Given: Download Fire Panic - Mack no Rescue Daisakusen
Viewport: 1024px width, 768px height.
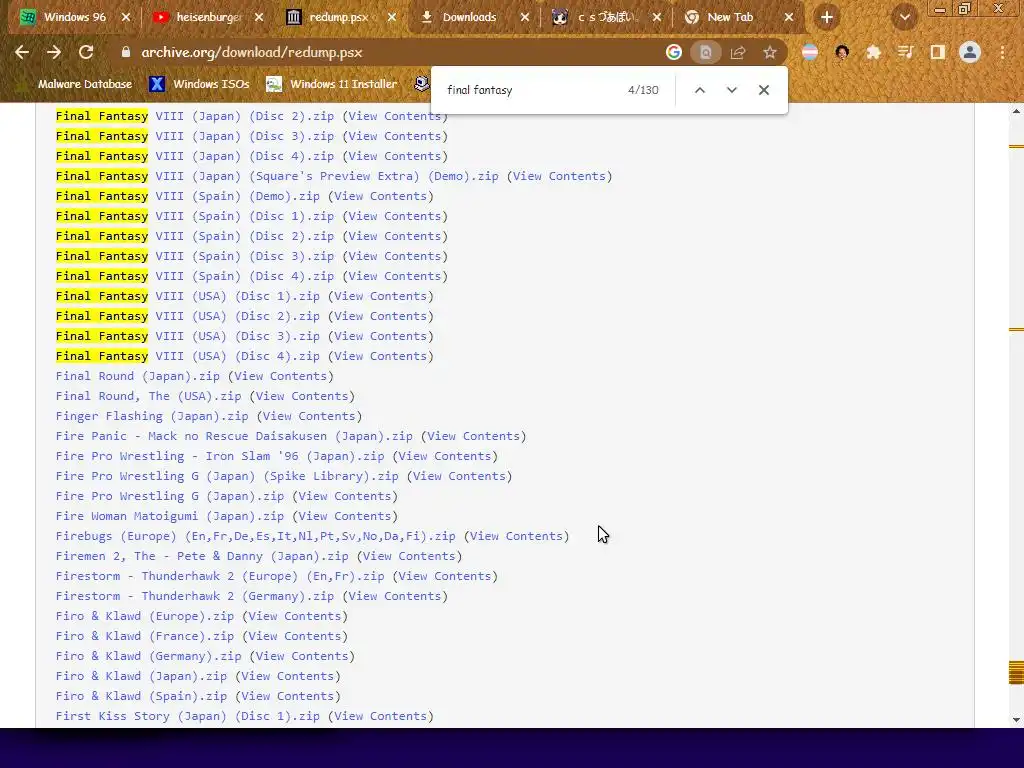Looking at the screenshot, I should [x=234, y=436].
